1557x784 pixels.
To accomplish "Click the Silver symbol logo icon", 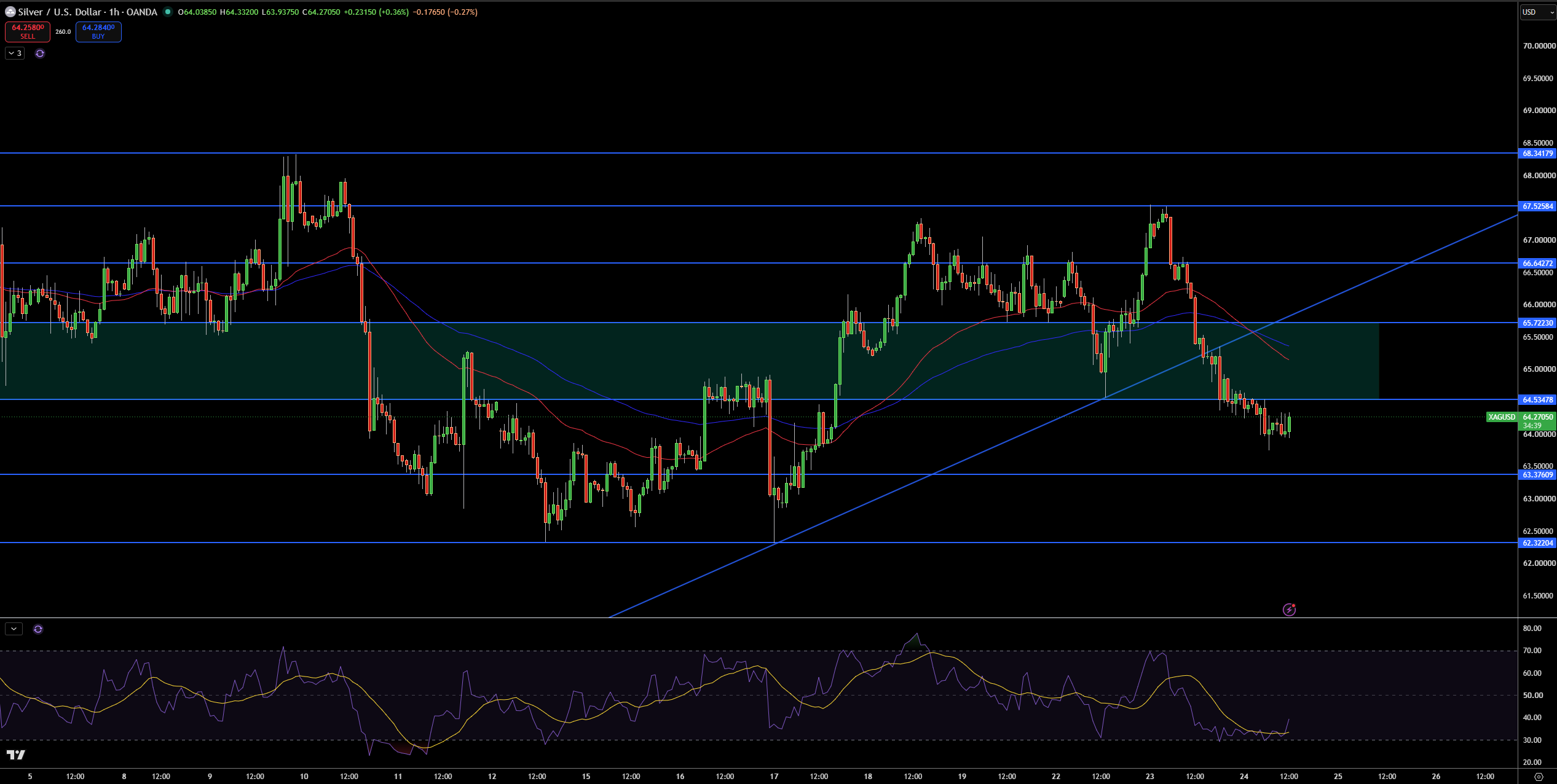I will click(x=10, y=12).
